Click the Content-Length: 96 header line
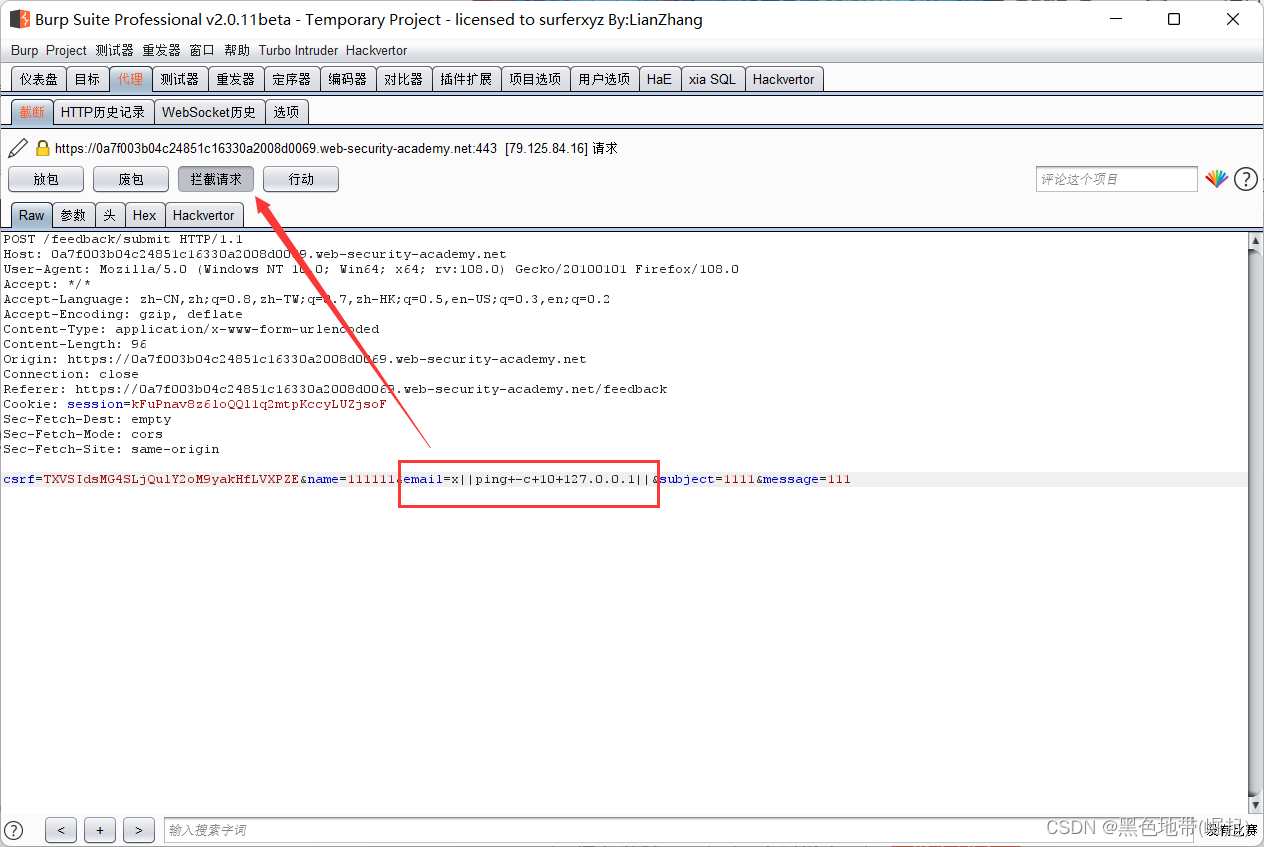Screen dimensions: 1264x847 [75, 344]
